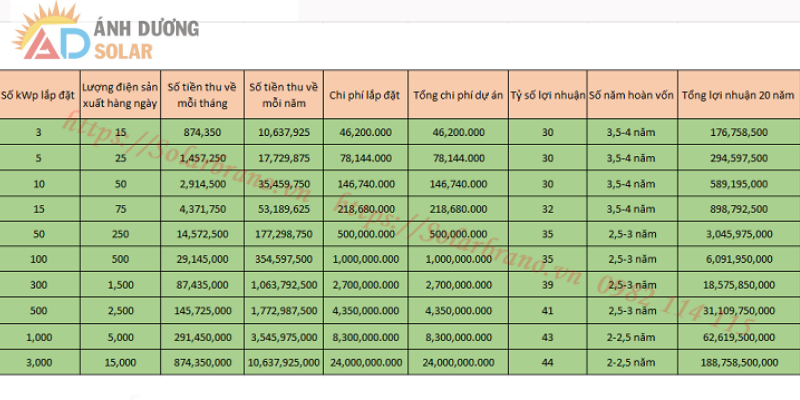
Task: Click cell '291,450,000'
Action: pyautogui.click(x=202, y=337)
